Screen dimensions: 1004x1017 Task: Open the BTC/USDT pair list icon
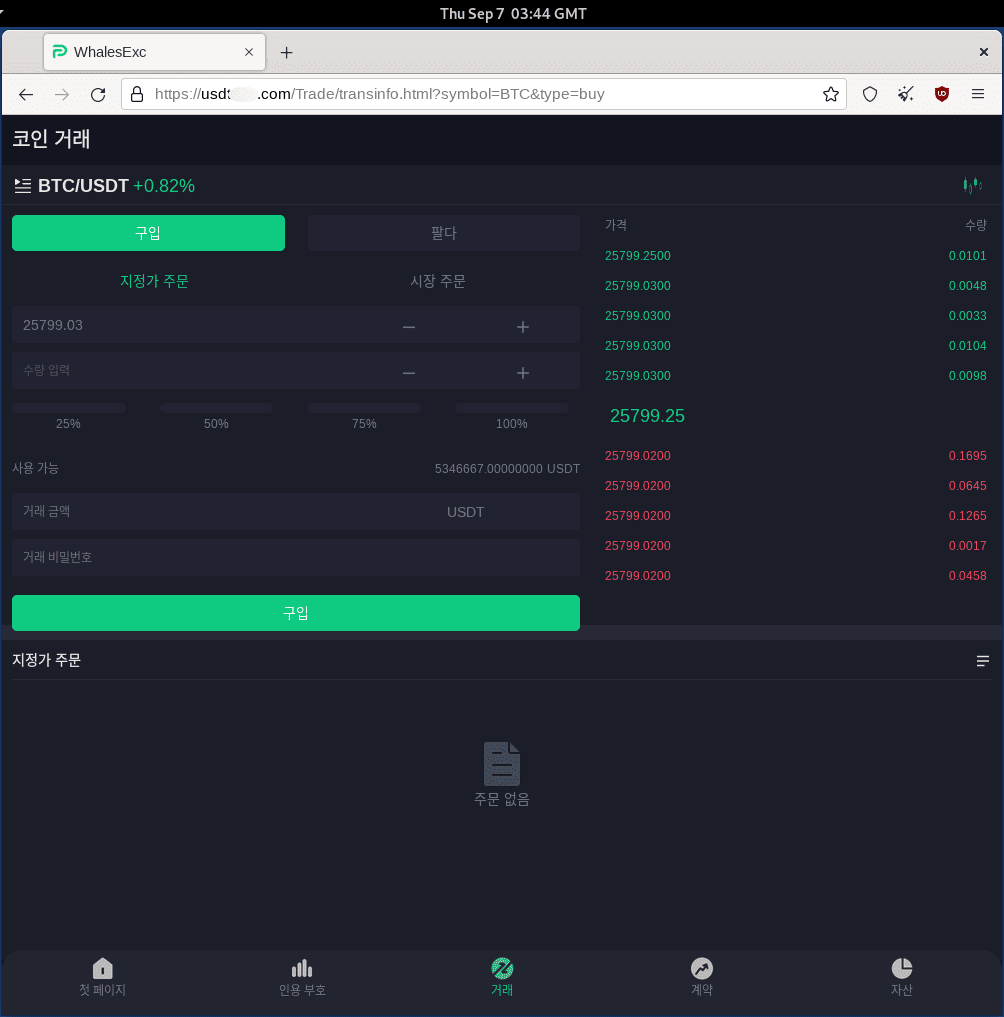(23, 186)
